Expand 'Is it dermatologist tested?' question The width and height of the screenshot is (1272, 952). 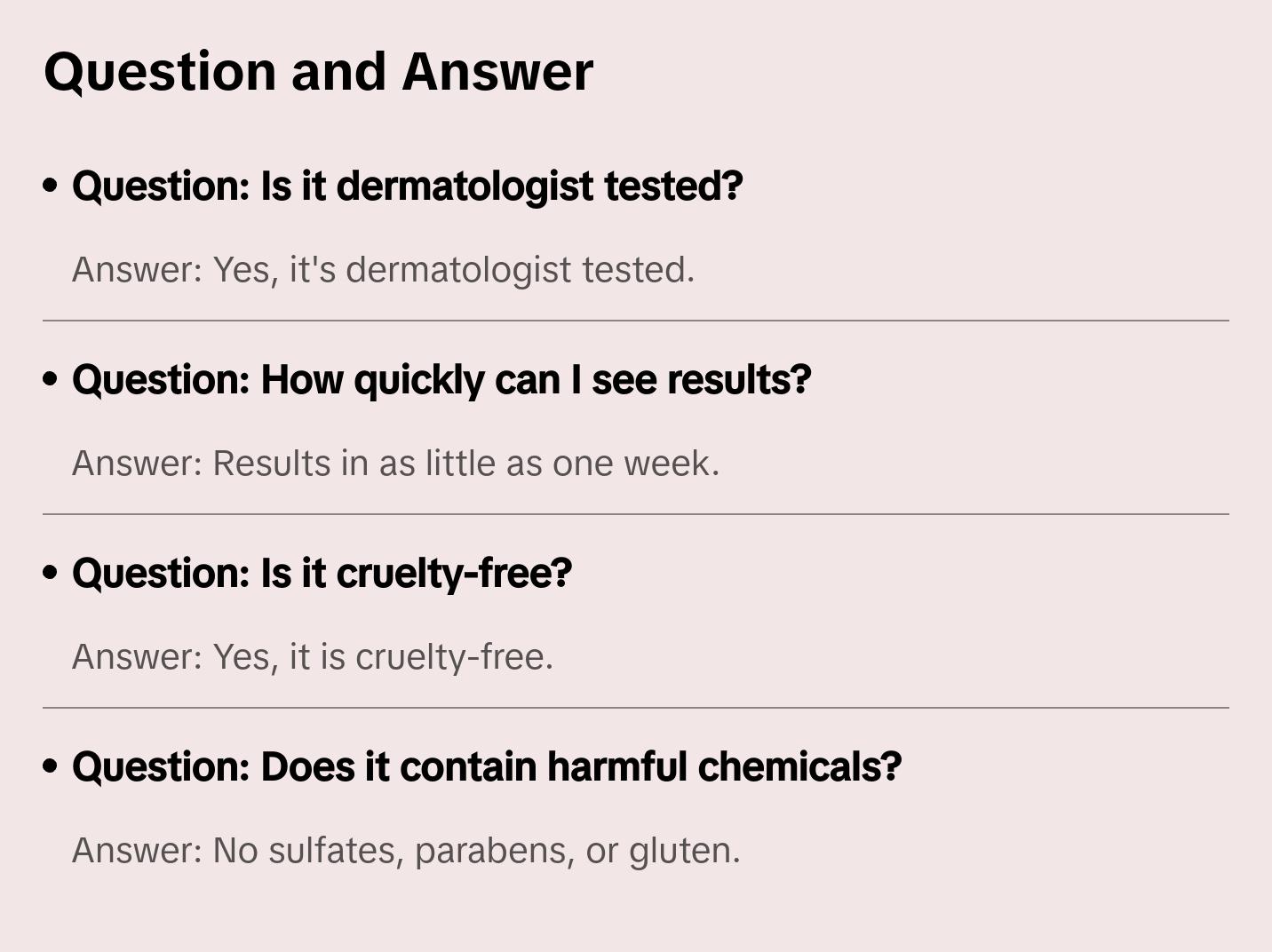pos(407,186)
